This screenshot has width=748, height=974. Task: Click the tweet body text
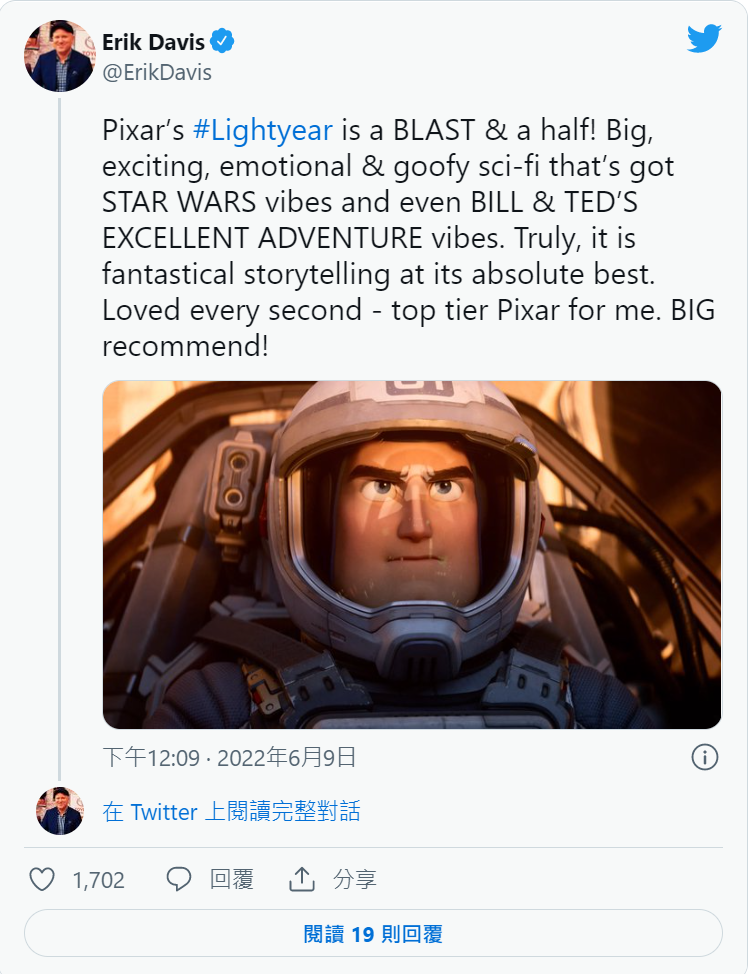click(x=408, y=238)
